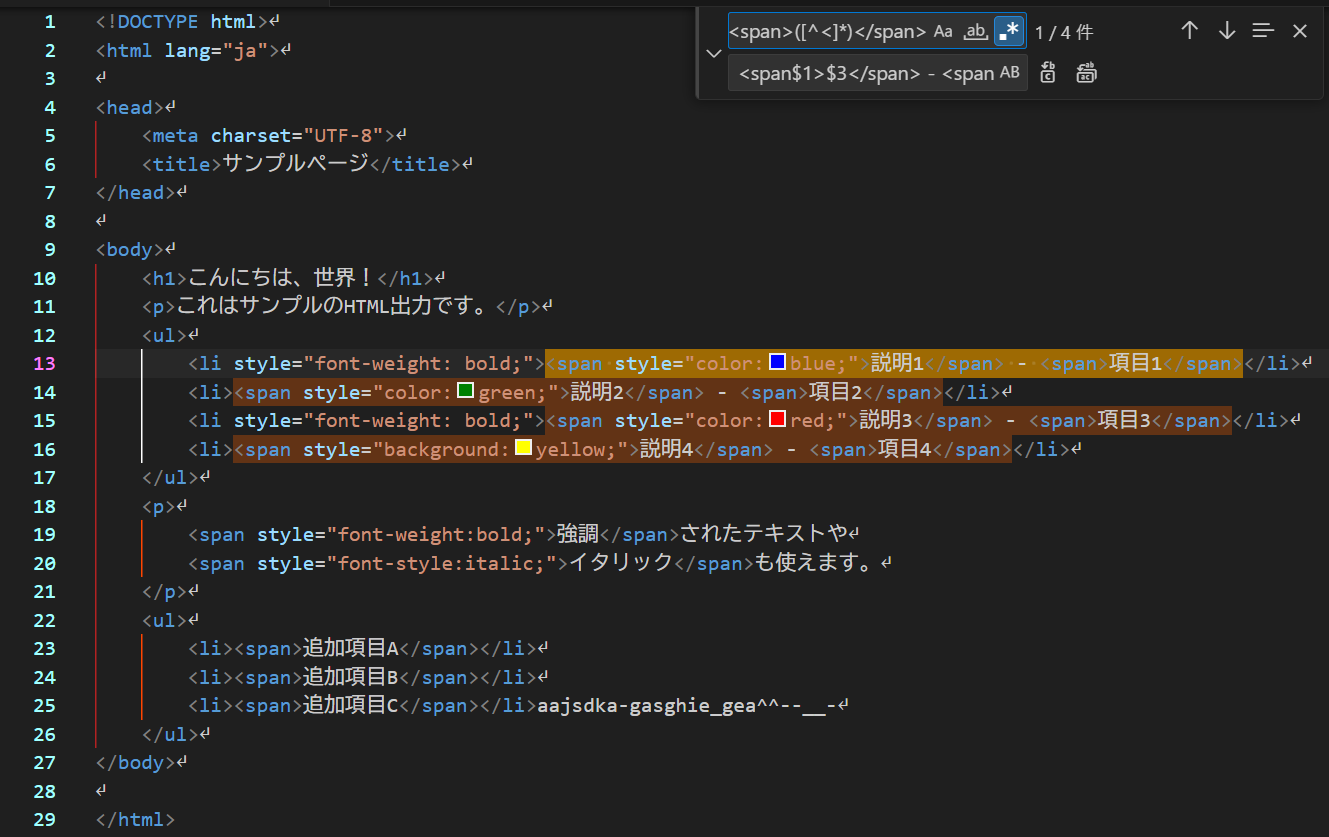Open the green color swatch on line 14

[x=465, y=390]
